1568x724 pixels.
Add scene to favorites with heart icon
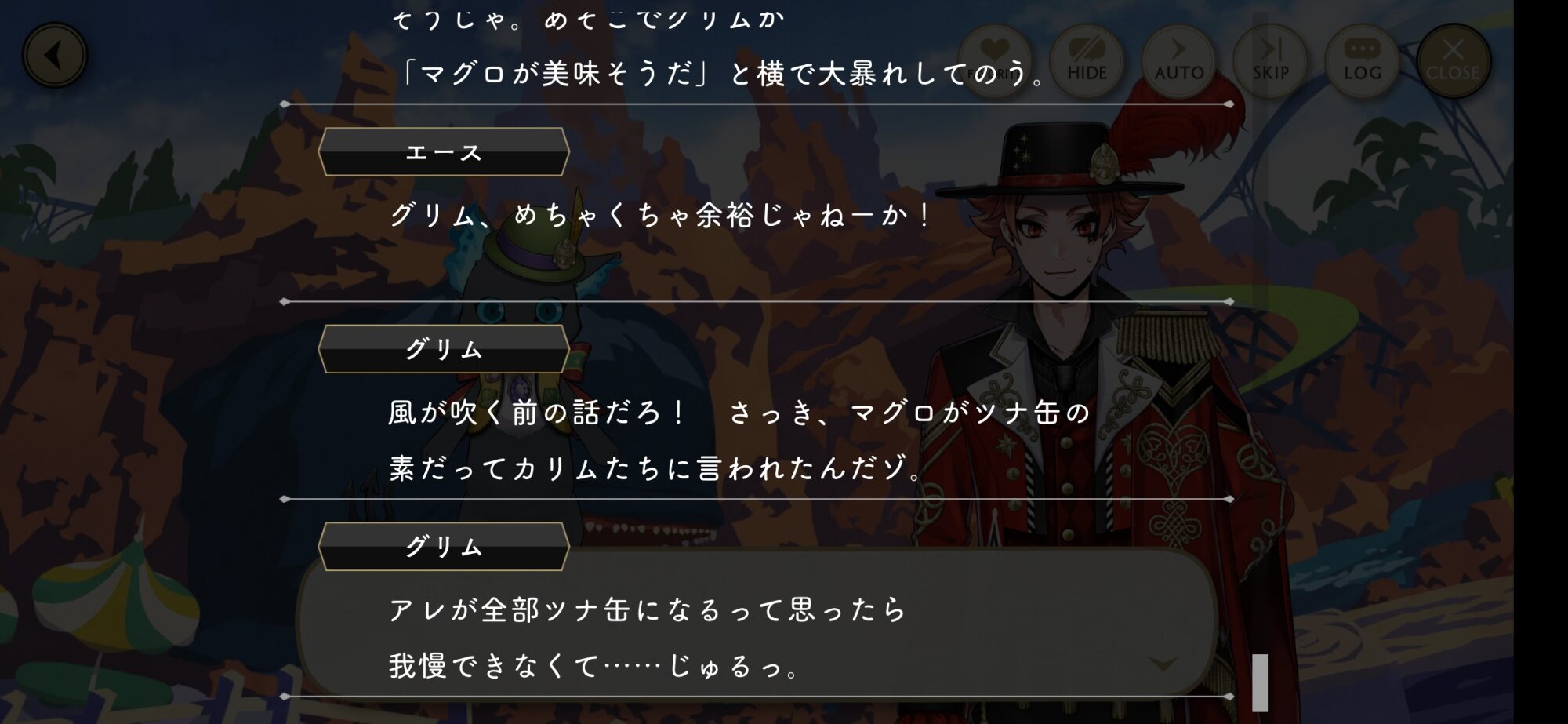click(x=994, y=60)
